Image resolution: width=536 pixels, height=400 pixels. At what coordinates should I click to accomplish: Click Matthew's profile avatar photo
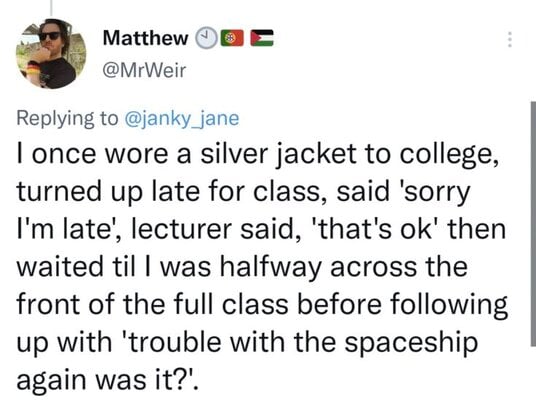(x=51, y=54)
